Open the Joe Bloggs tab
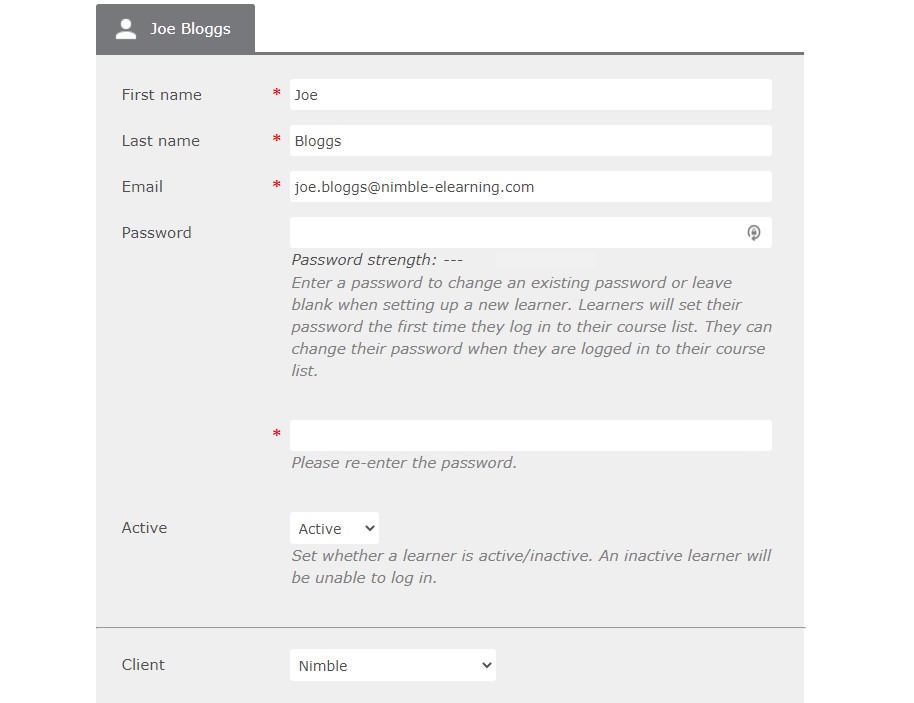Viewport: 914px width, 703px height. [x=175, y=29]
